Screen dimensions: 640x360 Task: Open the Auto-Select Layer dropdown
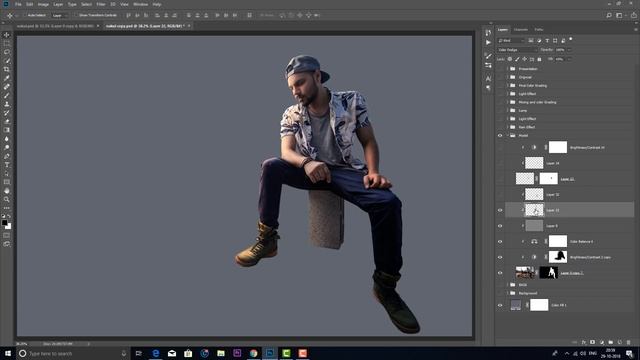point(60,16)
